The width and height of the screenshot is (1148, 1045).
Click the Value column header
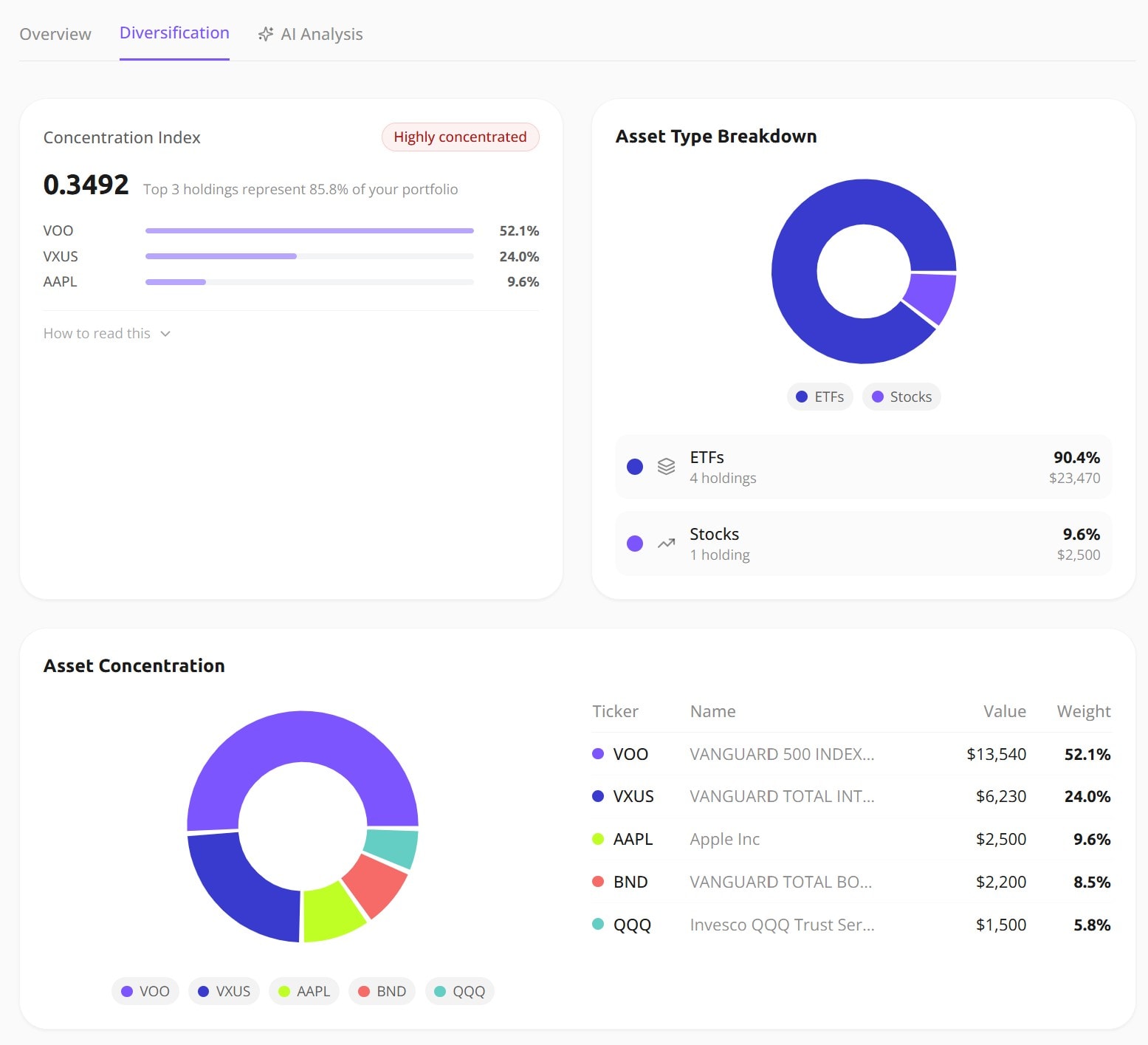point(1004,711)
